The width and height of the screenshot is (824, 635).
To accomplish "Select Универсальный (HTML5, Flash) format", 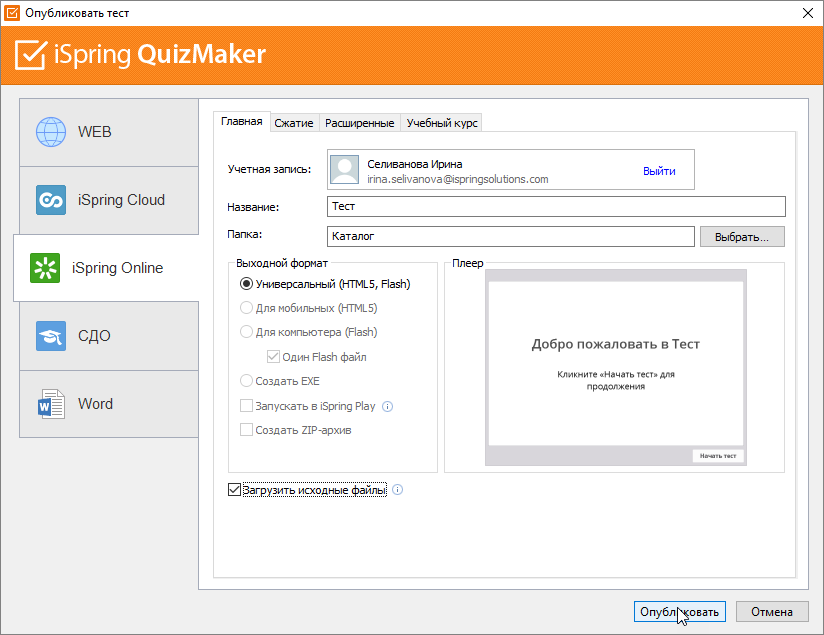I will point(246,284).
